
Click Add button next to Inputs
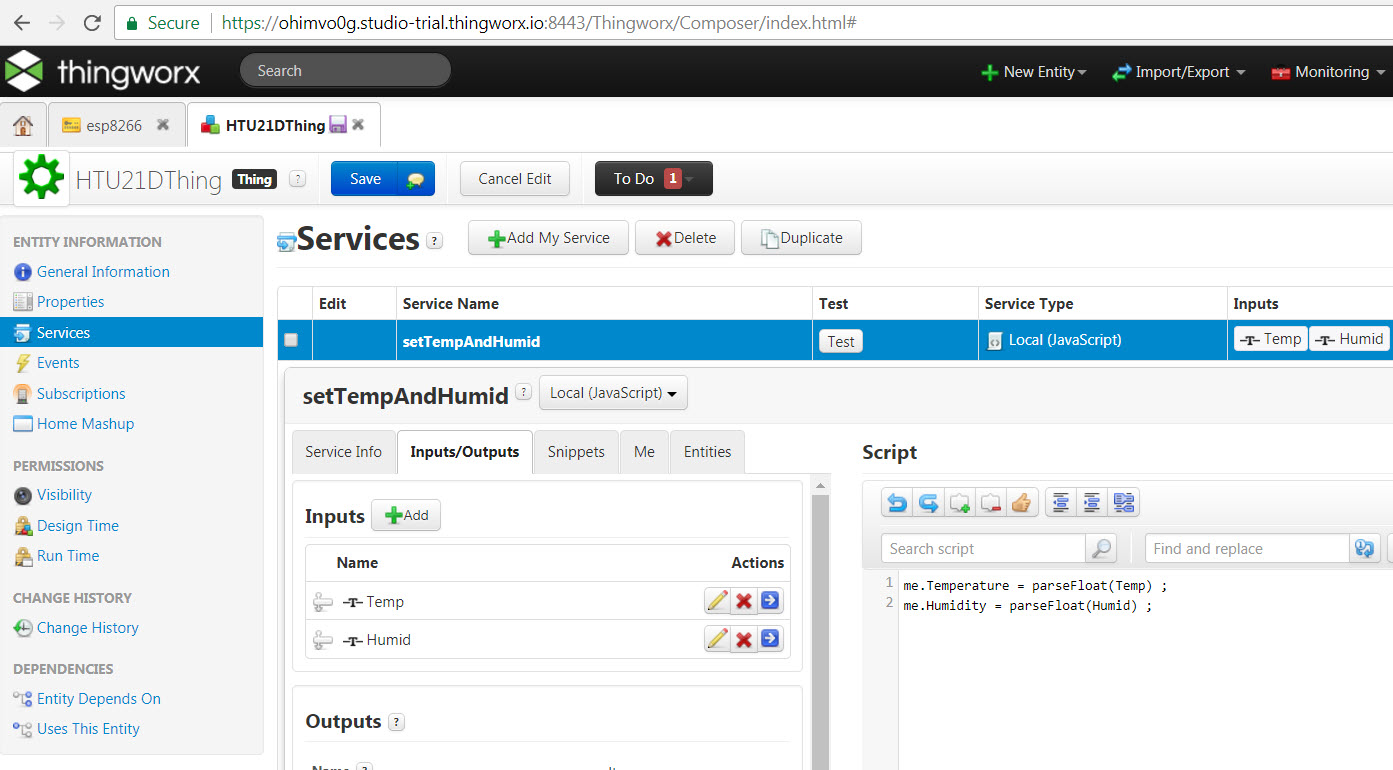[406, 516]
